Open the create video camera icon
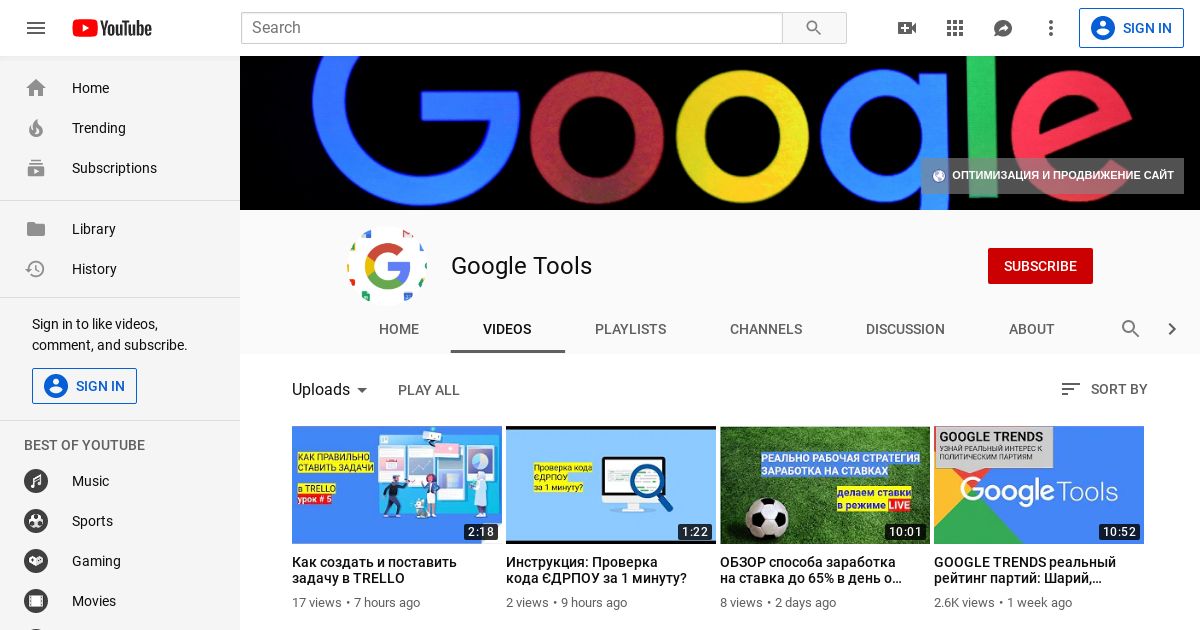Screen dimensions: 1200x630 907,28
